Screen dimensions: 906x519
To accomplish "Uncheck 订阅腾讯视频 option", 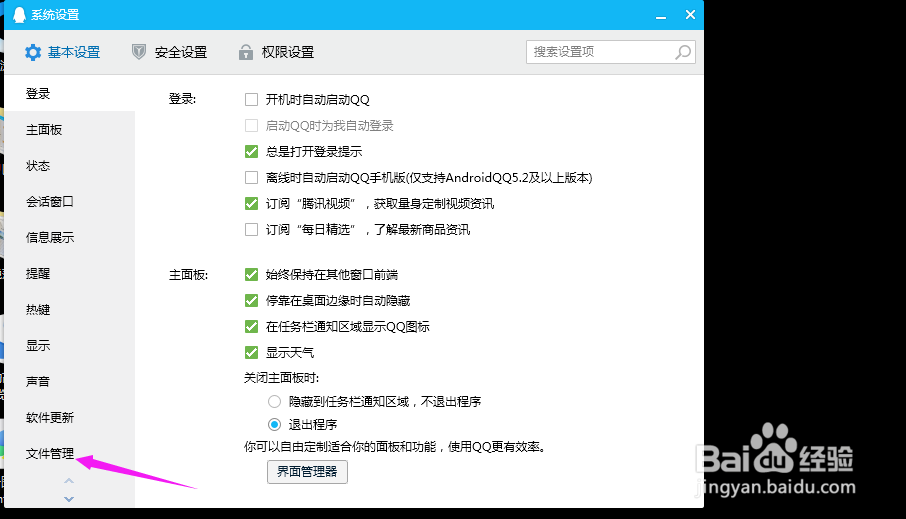I will click(251, 203).
